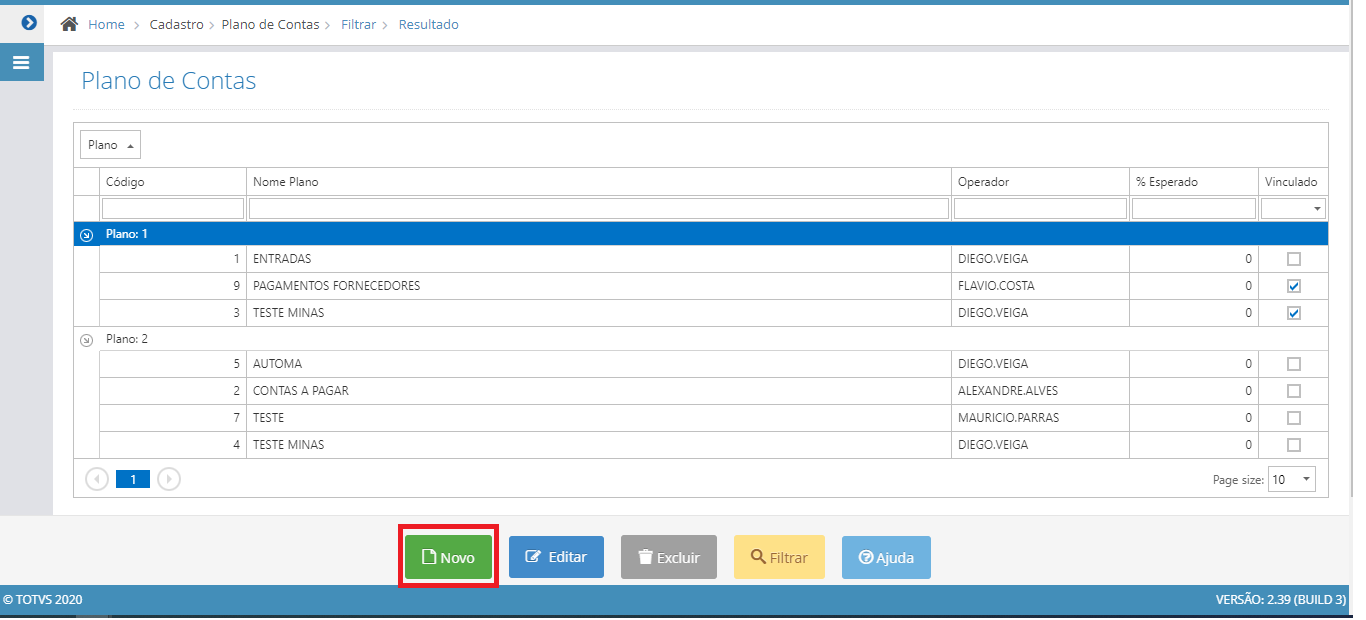
Task: Uncheck Vinculado for TESTE MINAS code 3
Action: point(1294,313)
